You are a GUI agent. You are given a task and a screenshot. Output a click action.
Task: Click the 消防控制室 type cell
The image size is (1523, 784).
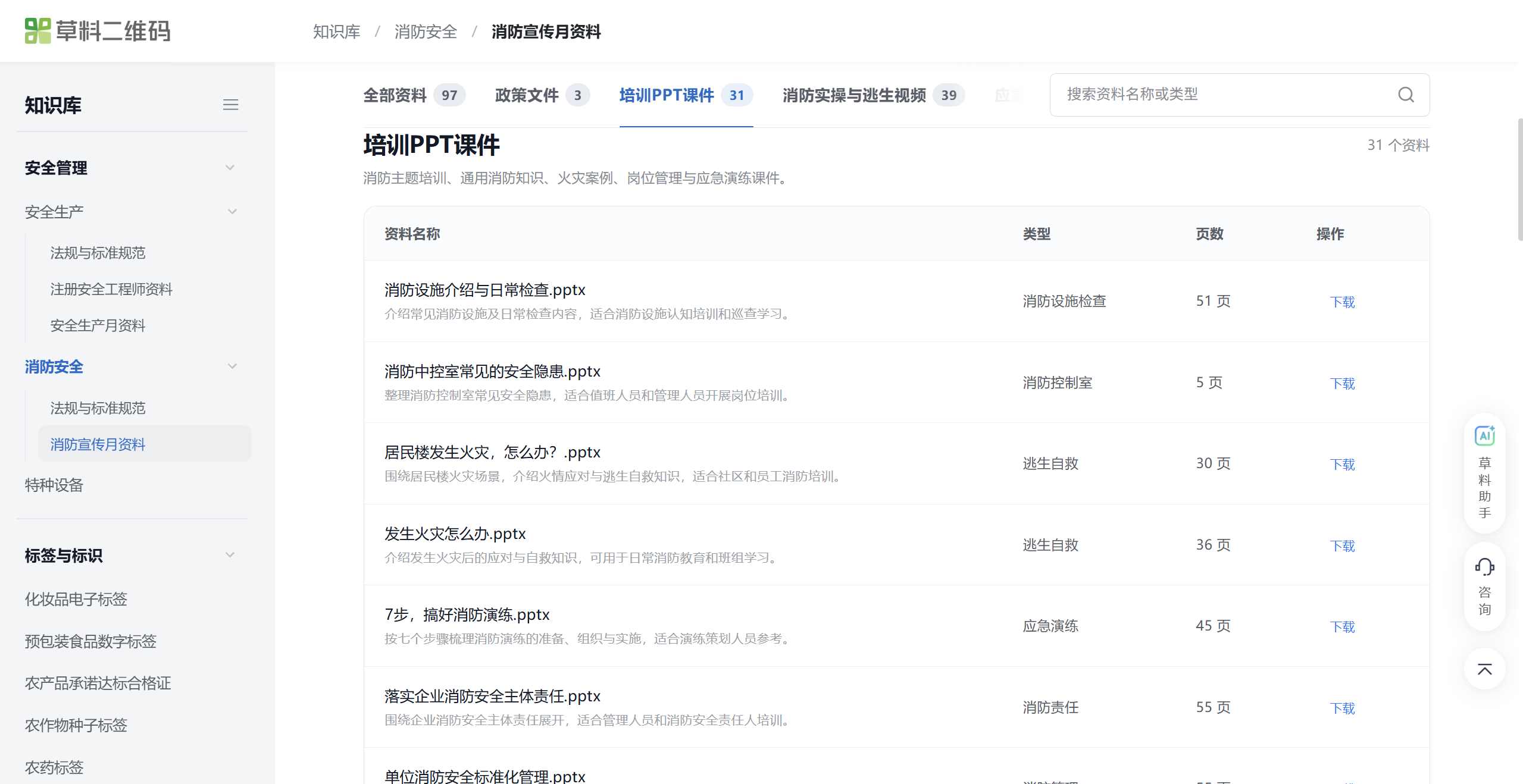(1058, 382)
